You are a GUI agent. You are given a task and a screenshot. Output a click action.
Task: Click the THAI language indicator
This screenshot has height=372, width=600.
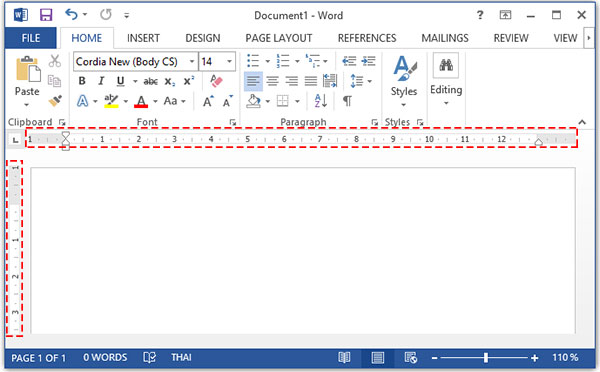[x=181, y=358]
